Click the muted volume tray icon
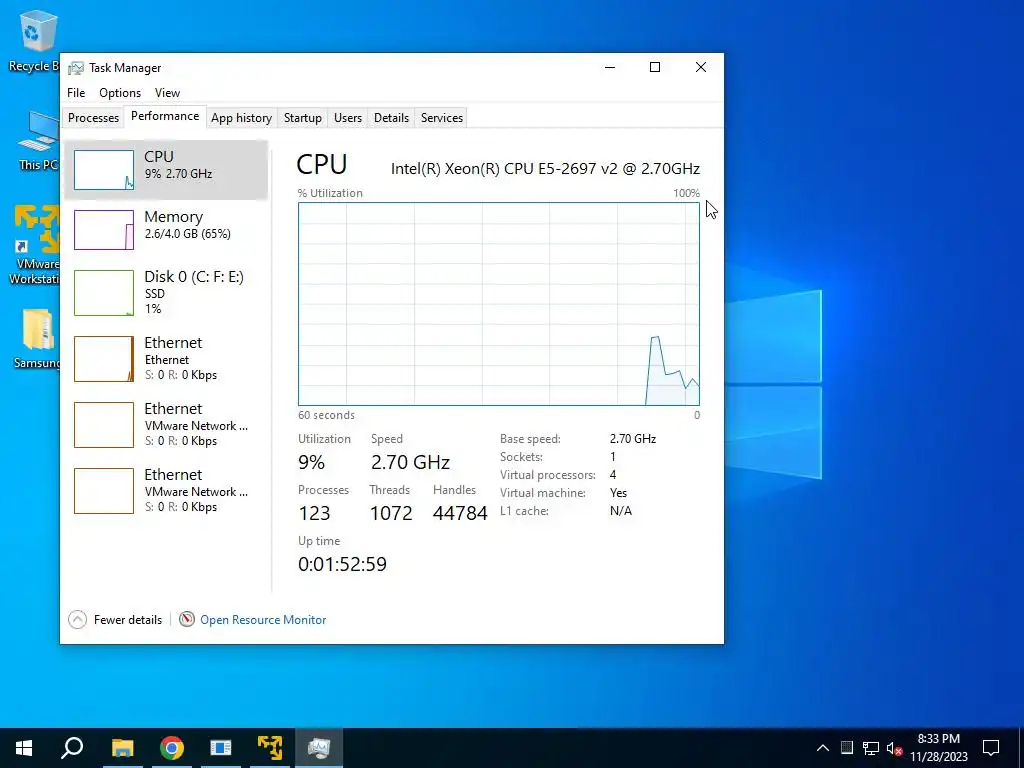Viewport: 1024px width, 768px height. tap(895, 748)
